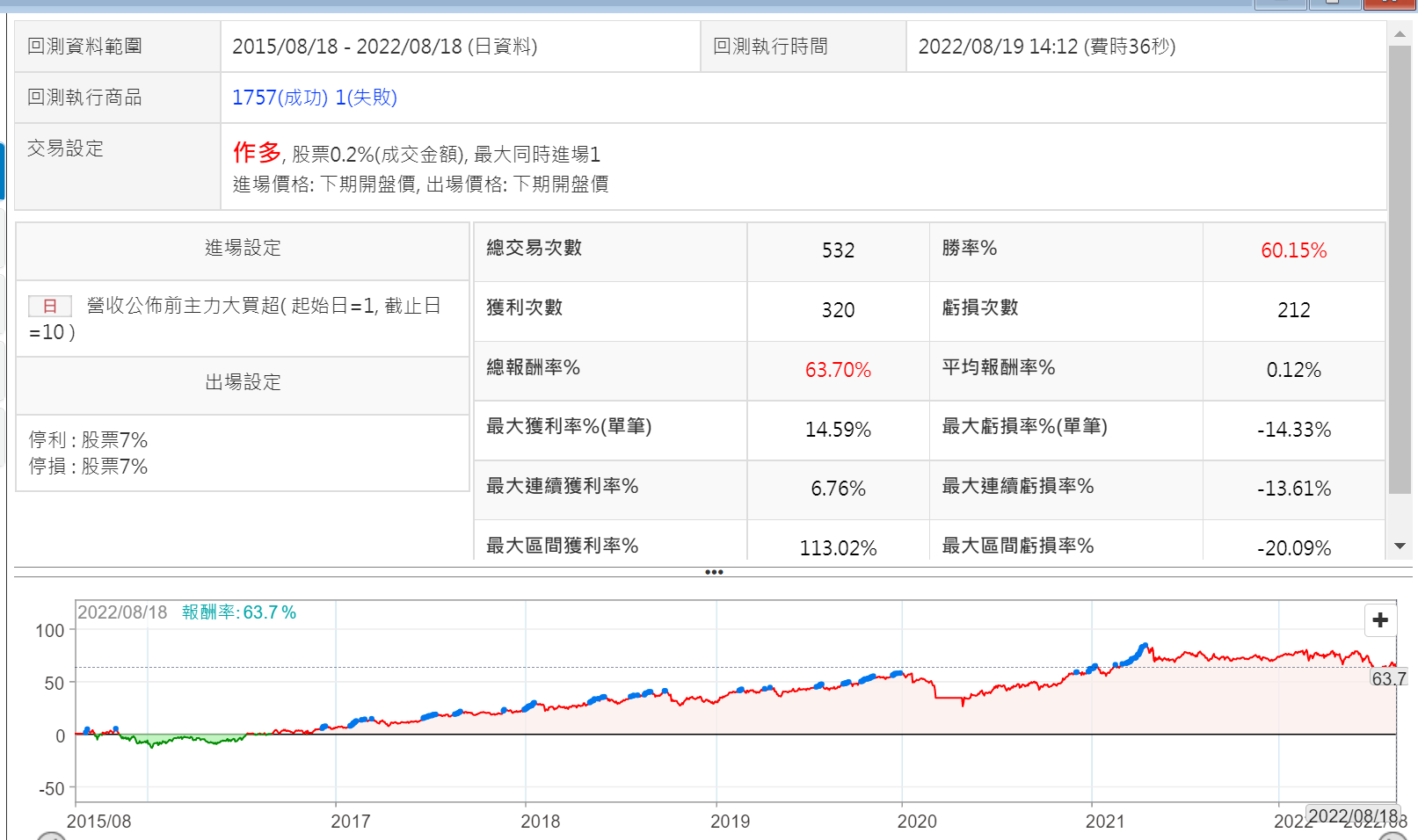This screenshot has height=840, width=1418.
Task: Click the plus icon on the return chart
Action: click(1380, 620)
